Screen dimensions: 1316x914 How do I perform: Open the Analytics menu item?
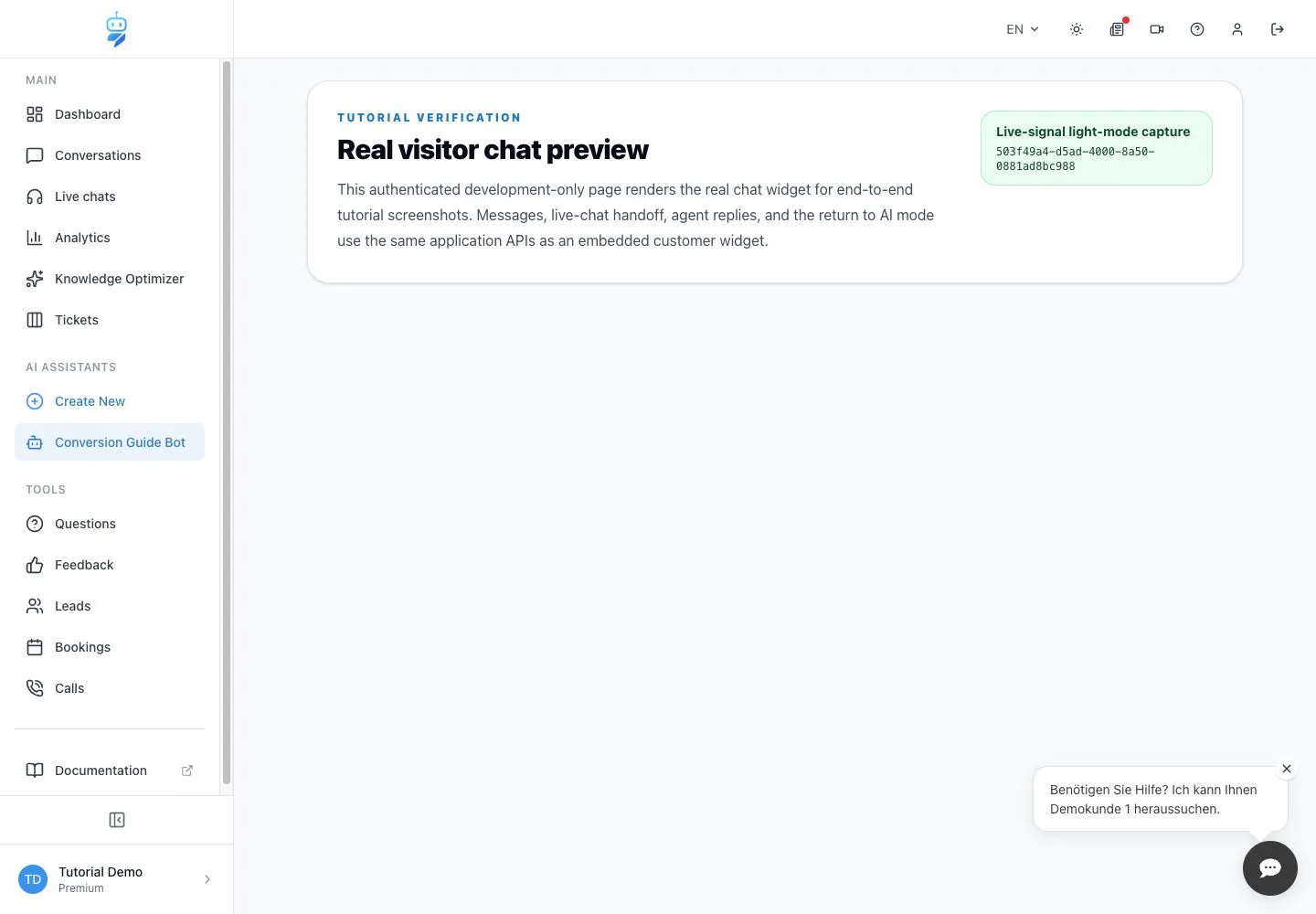tap(110, 238)
